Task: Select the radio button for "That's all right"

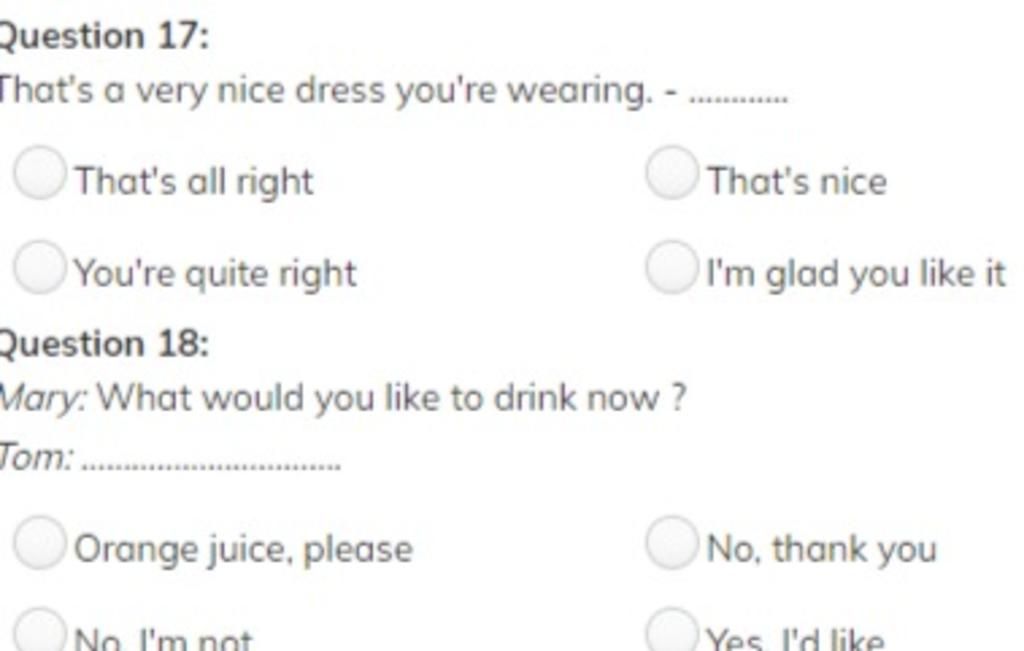Action: coord(39,172)
